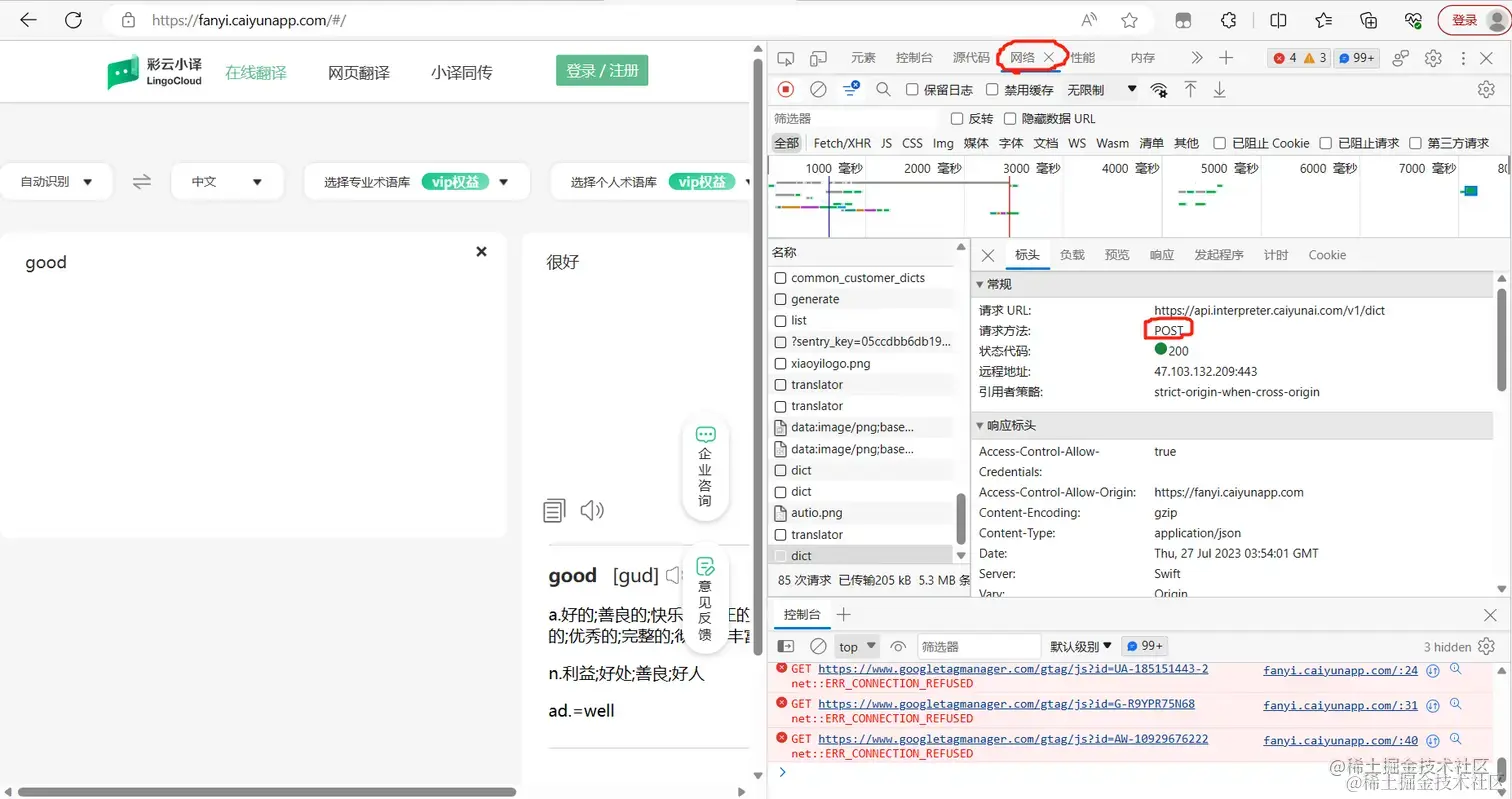Viewport: 1512px width, 799px height.
Task: Toggle device emulation mode icon
Action: 818,58
